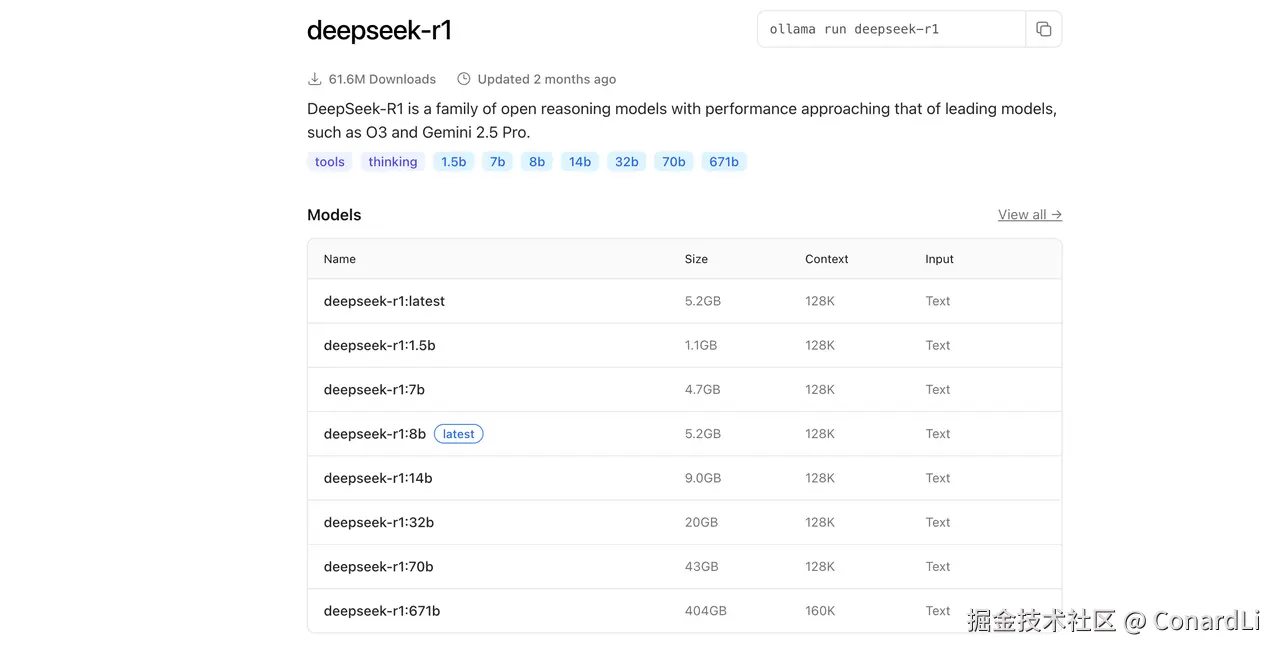Click the downloads arrow icon

click(314, 79)
